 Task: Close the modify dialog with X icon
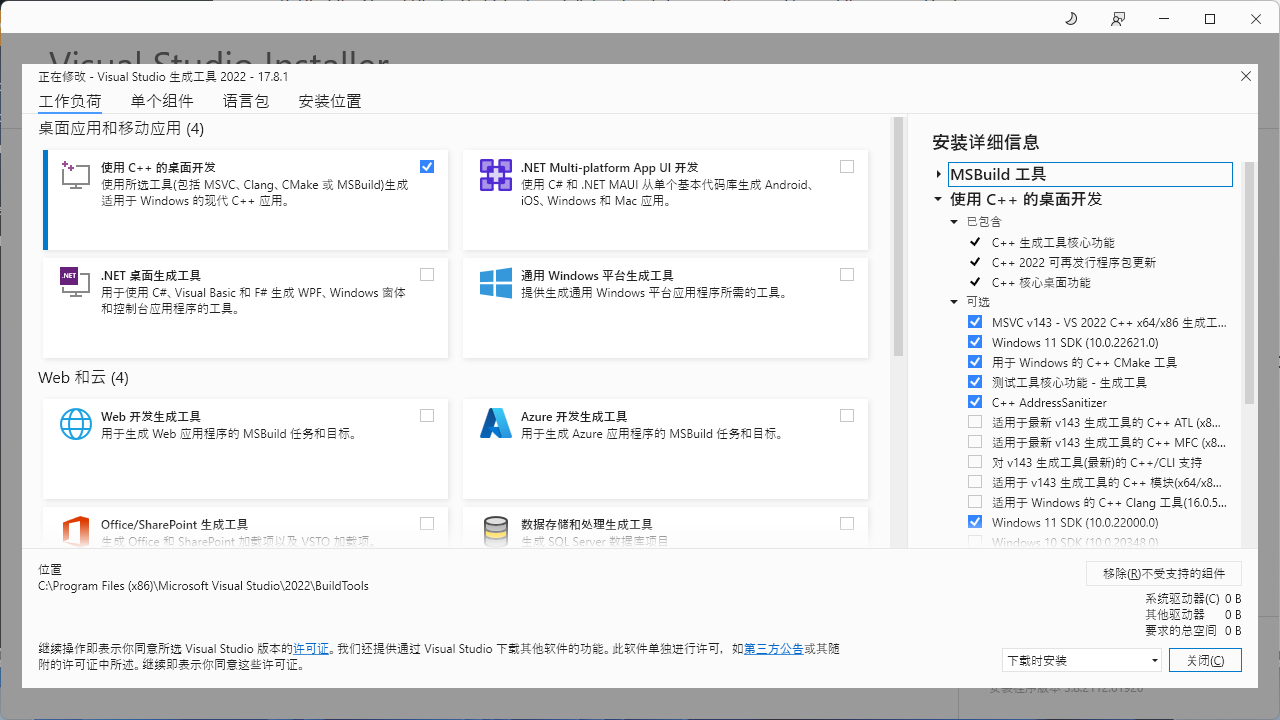click(x=1246, y=76)
